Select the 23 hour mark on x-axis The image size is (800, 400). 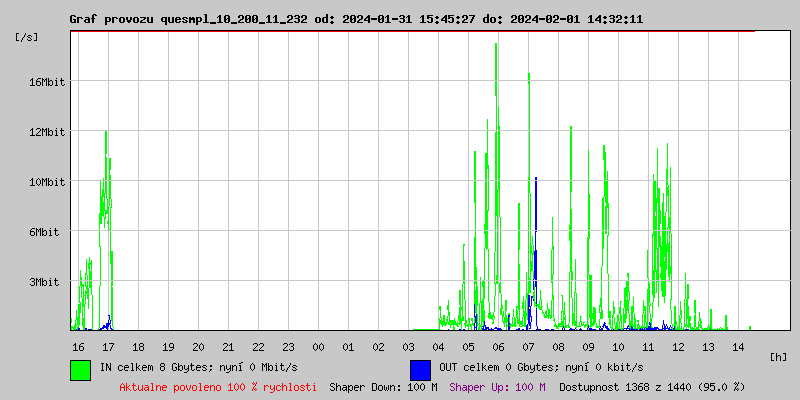(x=288, y=346)
